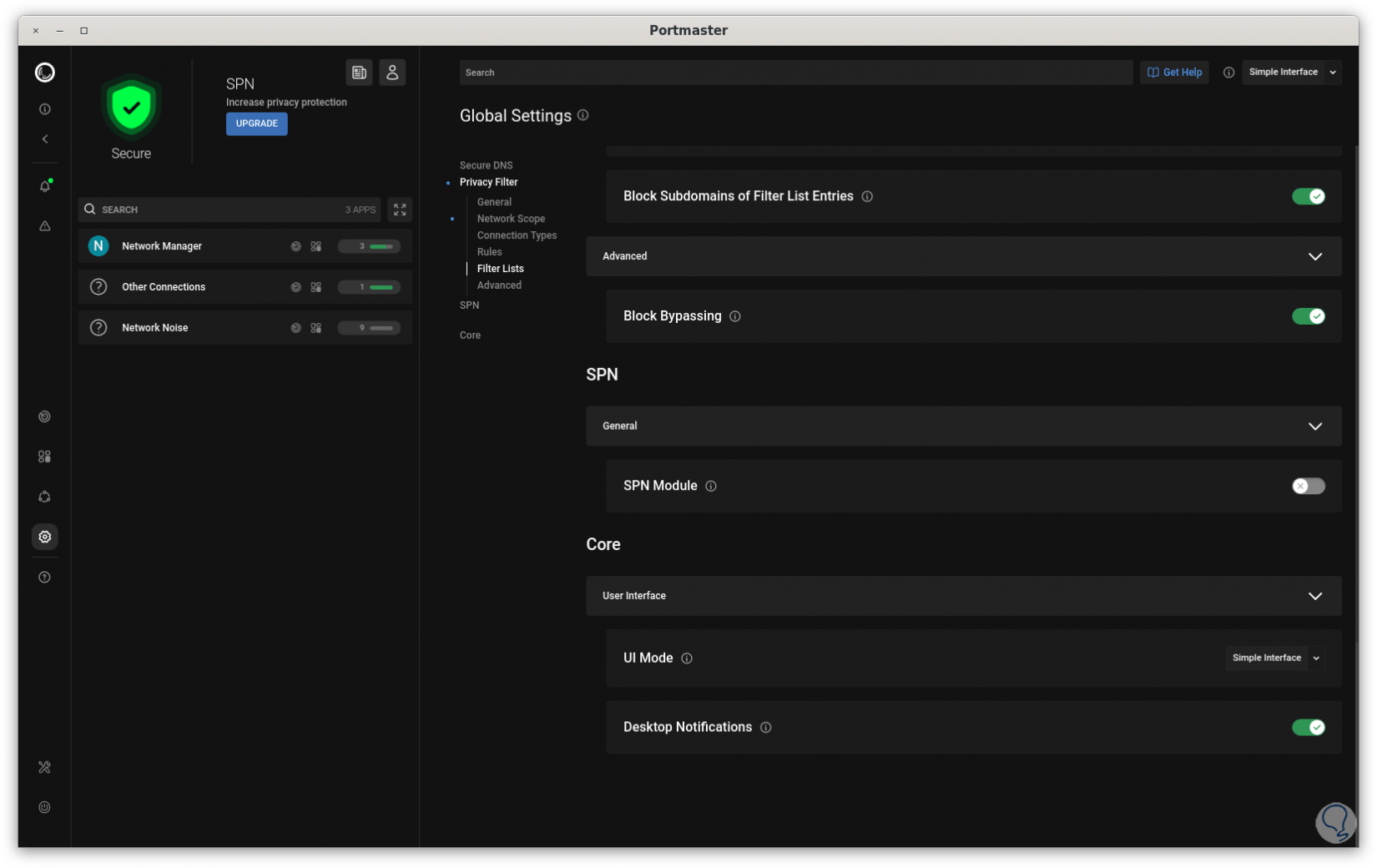Image resolution: width=1377 pixels, height=868 pixels.
Task: Go to SPN in settings navigation
Action: coord(470,305)
